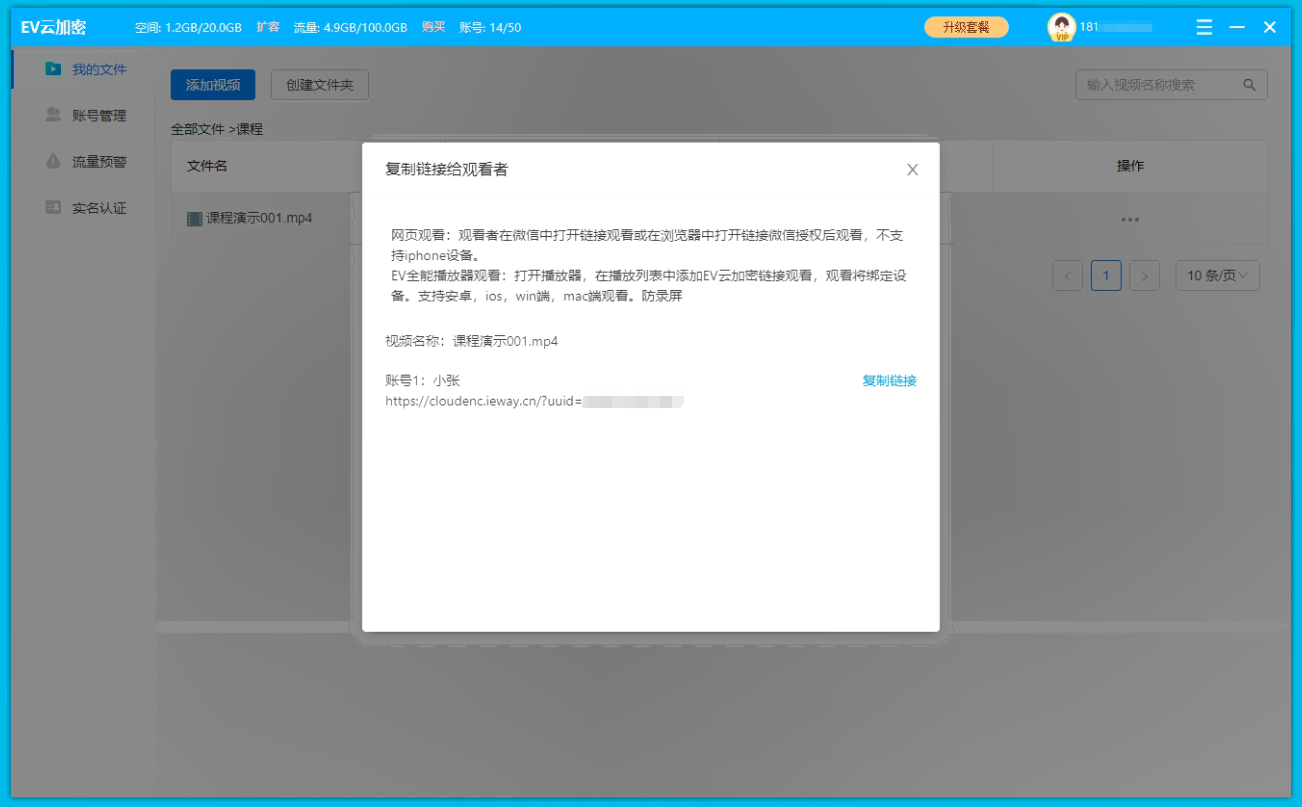This screenshot has width=1302, height=807.
Task: Click the 账号: 14/50 indicator
Action: point(490,27)
